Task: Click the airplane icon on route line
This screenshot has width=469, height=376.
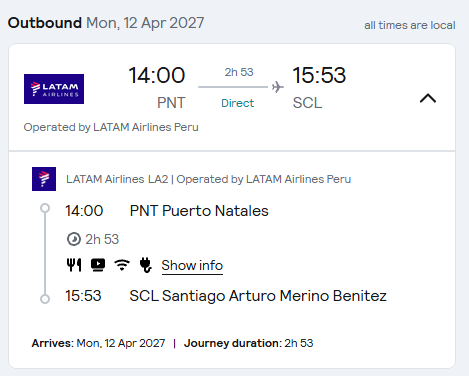Action: click(x=277, y=87)
